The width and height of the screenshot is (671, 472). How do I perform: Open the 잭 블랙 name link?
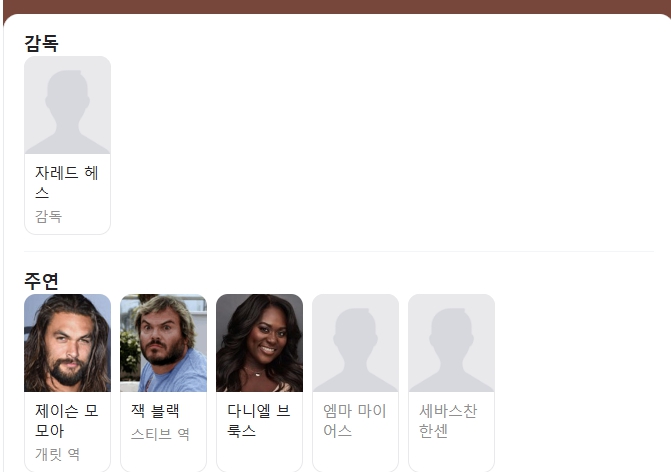(x=155, y=410)
